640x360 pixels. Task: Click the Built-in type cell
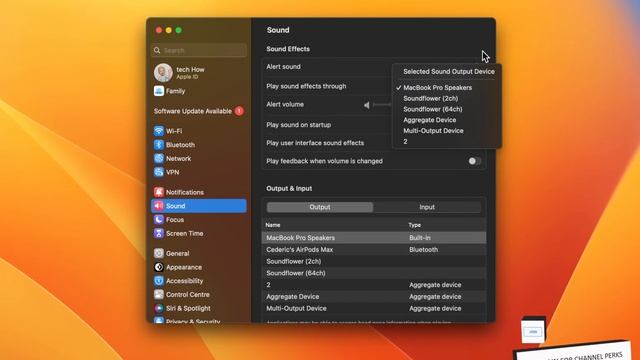pos(420,238)
